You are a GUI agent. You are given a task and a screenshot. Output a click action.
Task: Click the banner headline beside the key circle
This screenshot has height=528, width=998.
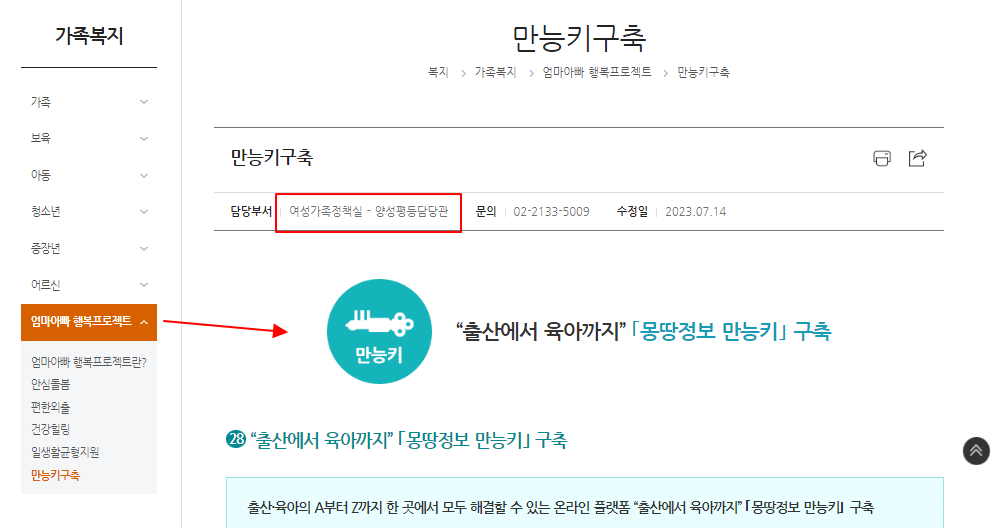click(x=643, y=331)
